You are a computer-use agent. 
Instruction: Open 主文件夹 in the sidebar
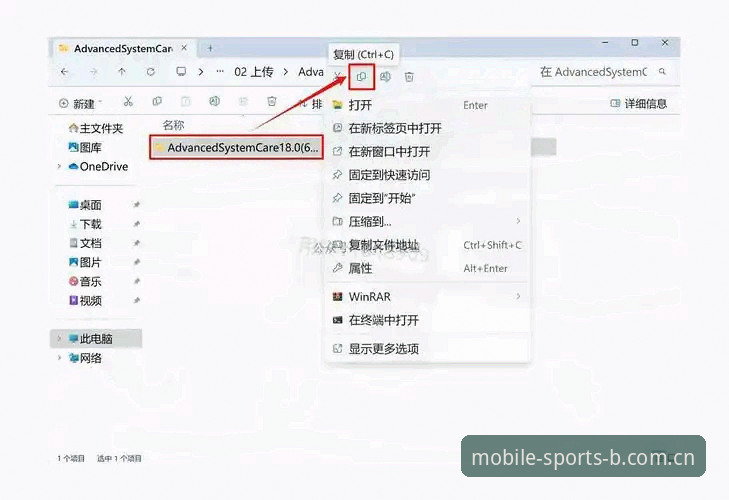coord(96,128)
